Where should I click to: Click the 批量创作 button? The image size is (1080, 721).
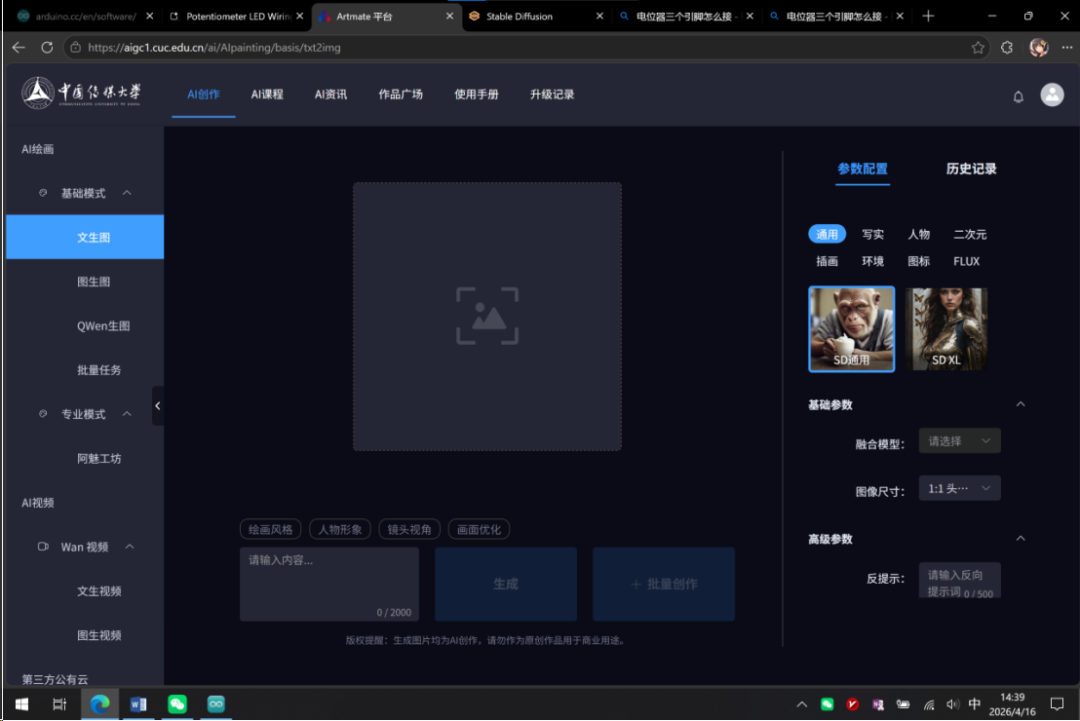[663, 584]
